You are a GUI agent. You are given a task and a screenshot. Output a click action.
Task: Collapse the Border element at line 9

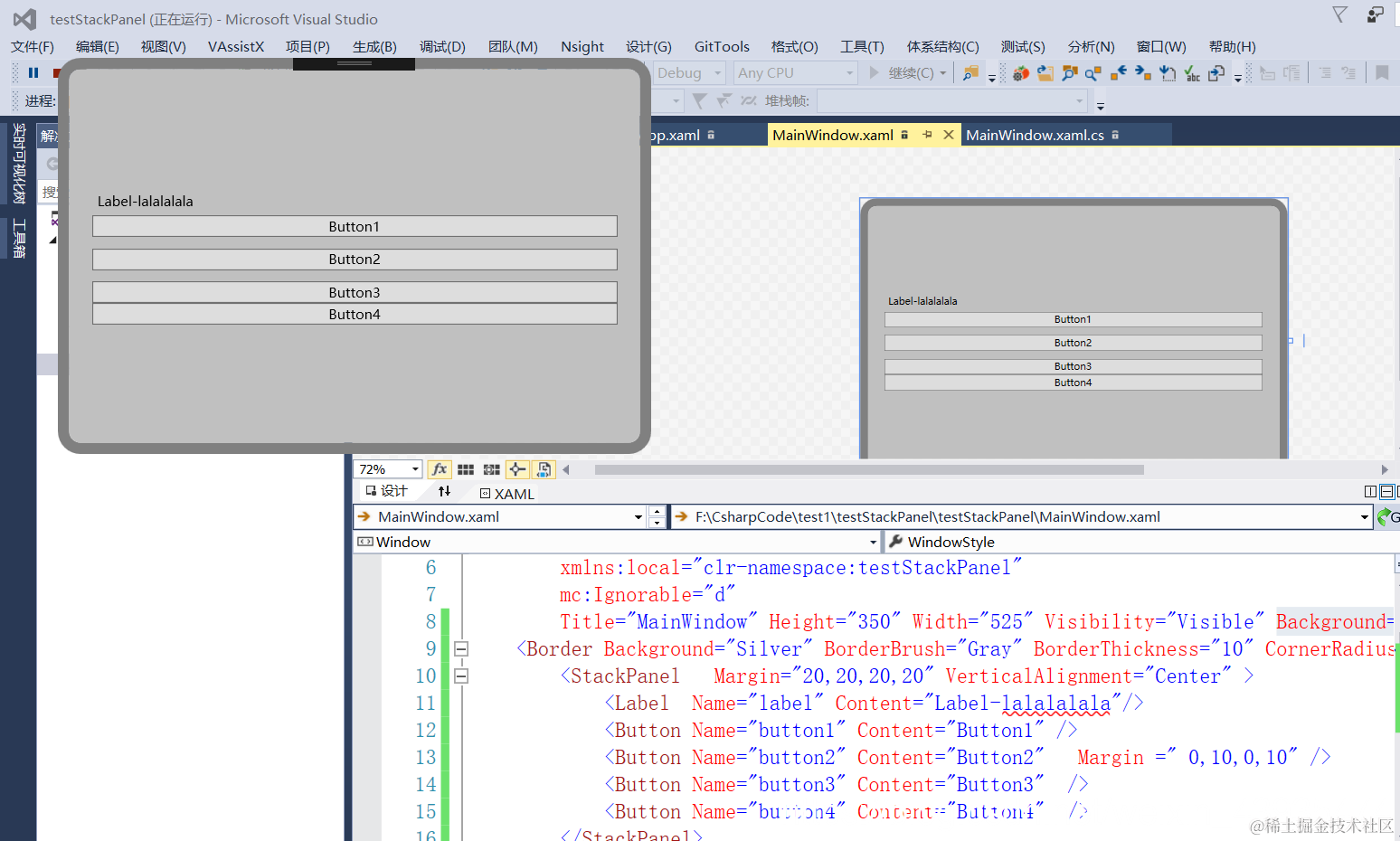pyautogui.click(x=461, y=649)
